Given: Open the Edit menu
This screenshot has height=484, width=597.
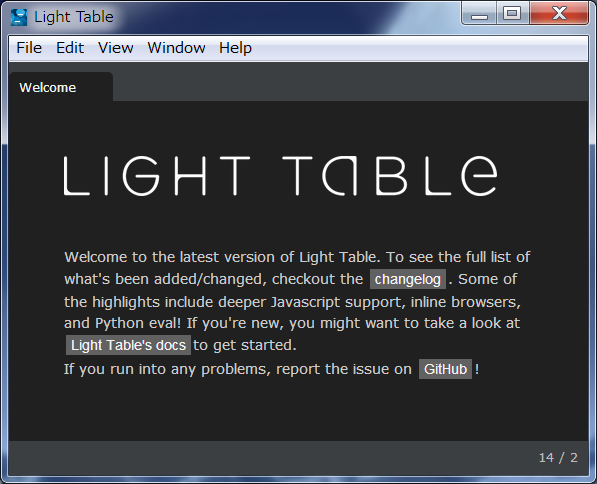Looking at the screenshot, I should click(x=70, y=48).
